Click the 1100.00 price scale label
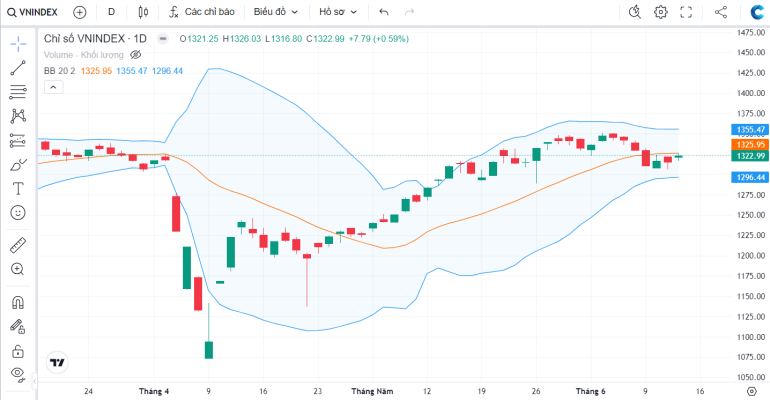This screenshot has width=770, height=400. (x=751, y=337)
